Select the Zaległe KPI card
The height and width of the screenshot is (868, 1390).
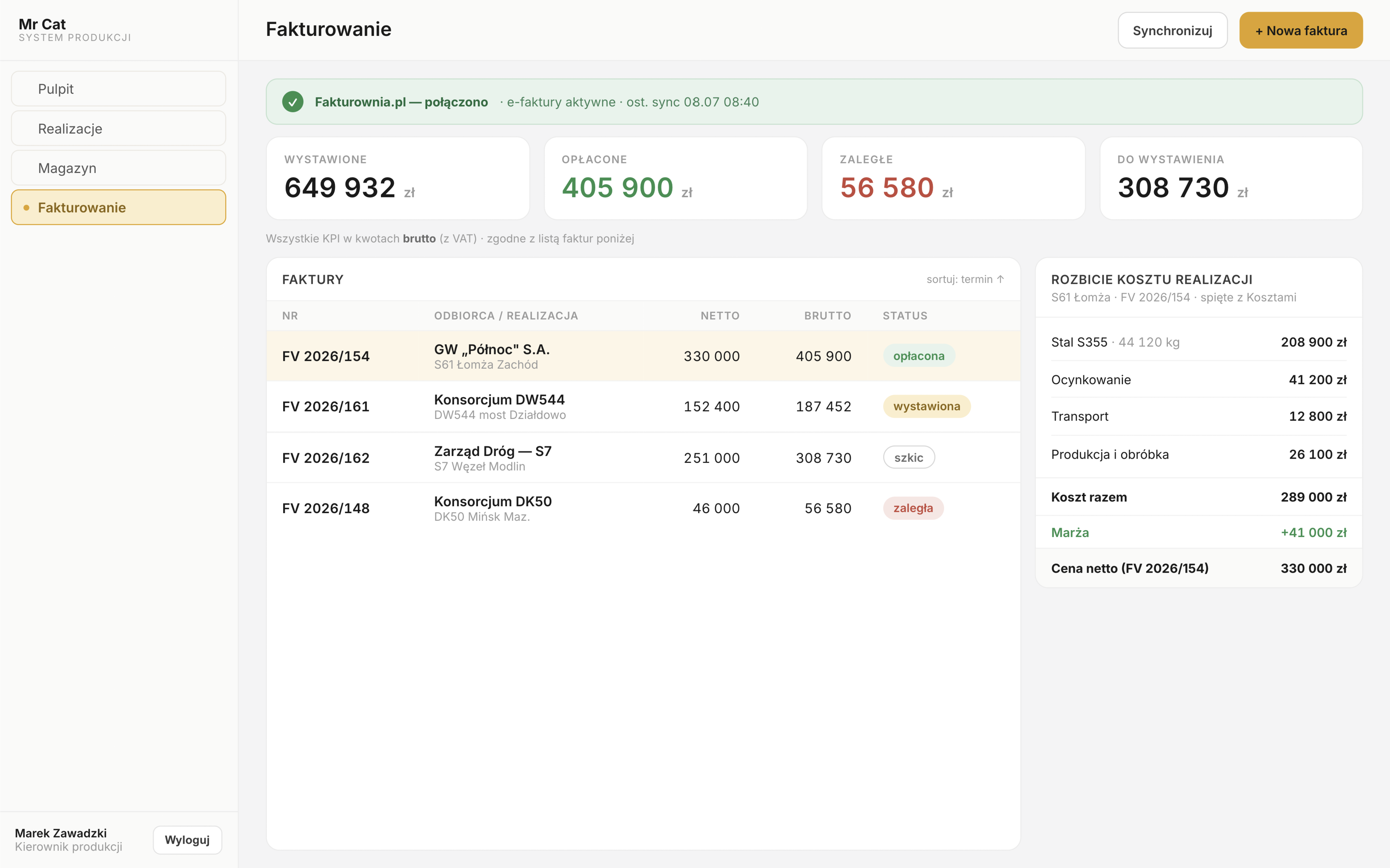tap(953, 178)
